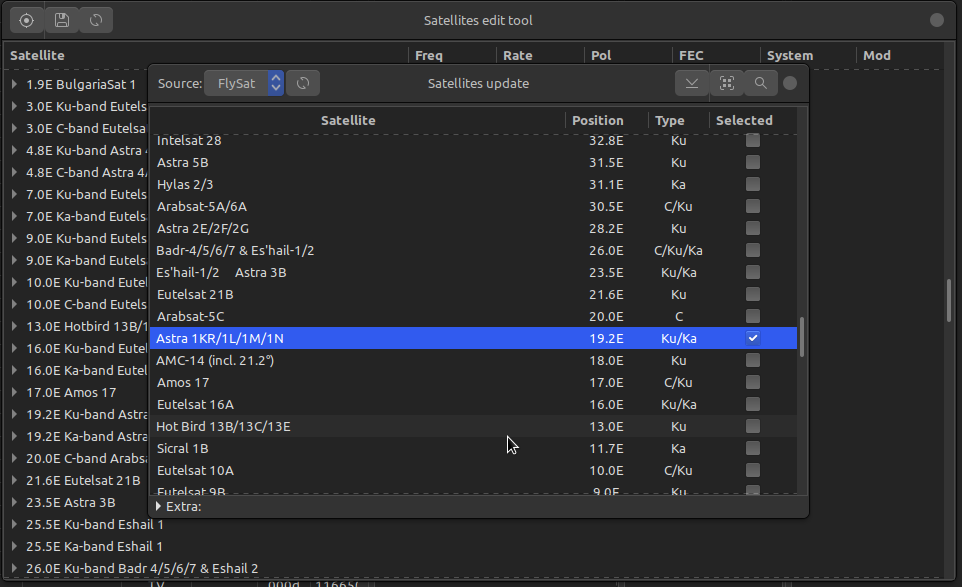
Task: Toggle checkbox for Astra 5B
Action: (753, 162)
